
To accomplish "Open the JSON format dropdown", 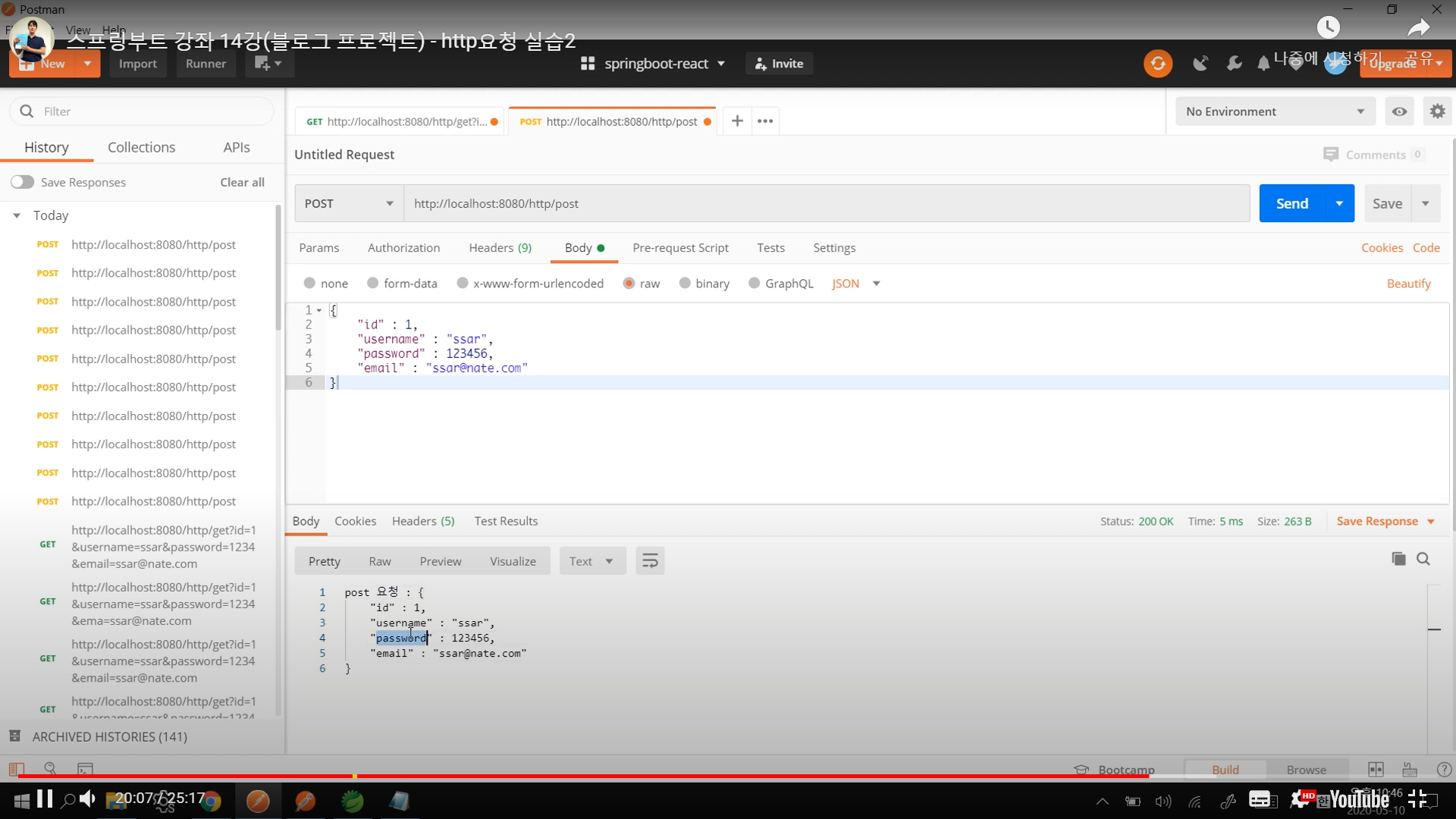I will 855,283.
